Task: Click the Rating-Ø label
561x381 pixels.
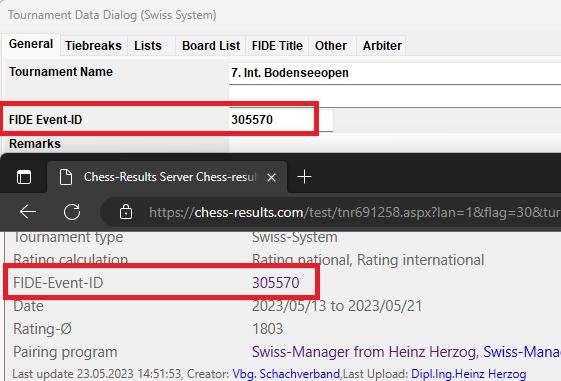Action: click(x=42, y=329)
